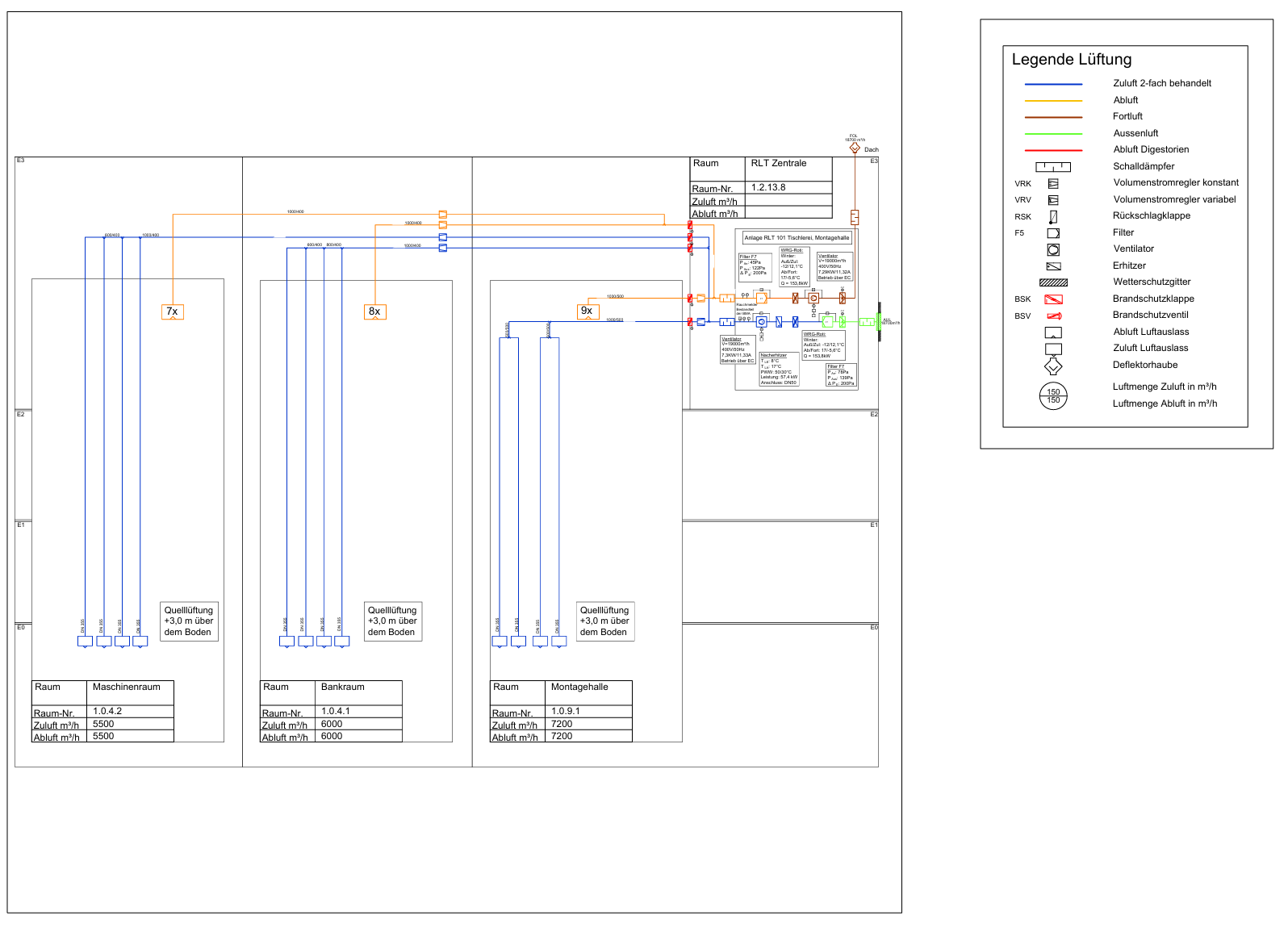
Task: Select the orange 8x multiplier box
Action: coord(374,311)
